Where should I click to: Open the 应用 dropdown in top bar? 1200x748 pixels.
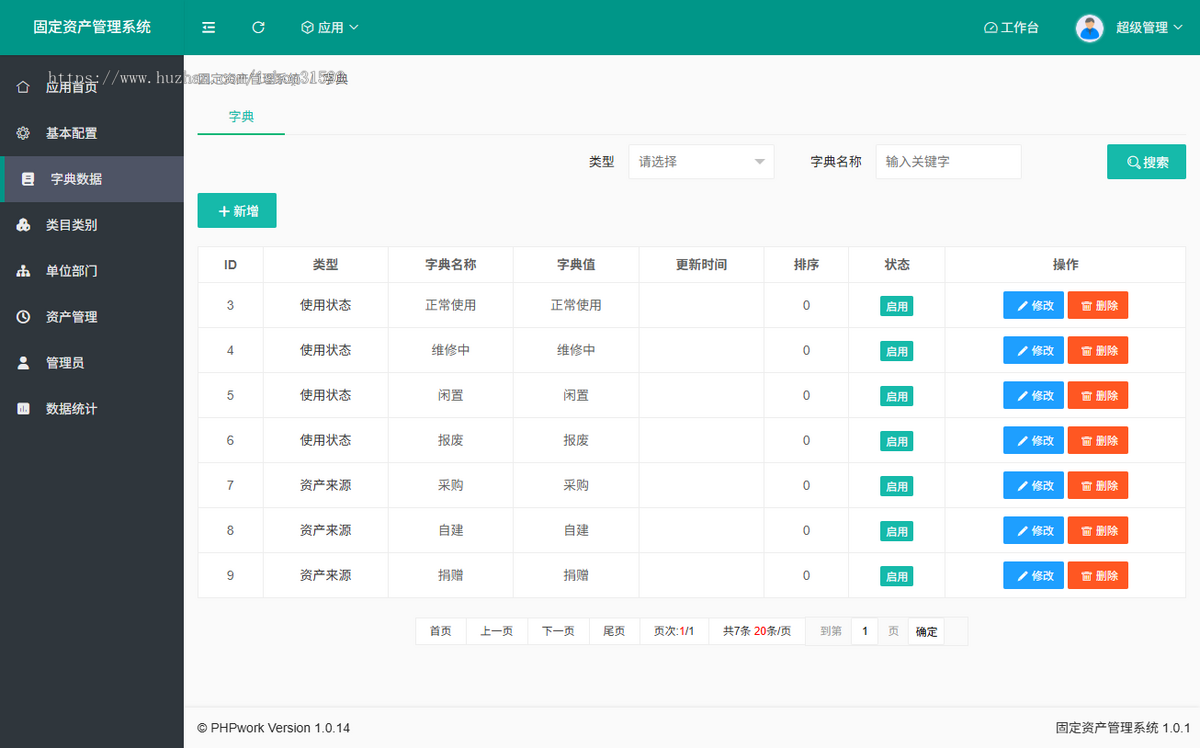point(329,27)
